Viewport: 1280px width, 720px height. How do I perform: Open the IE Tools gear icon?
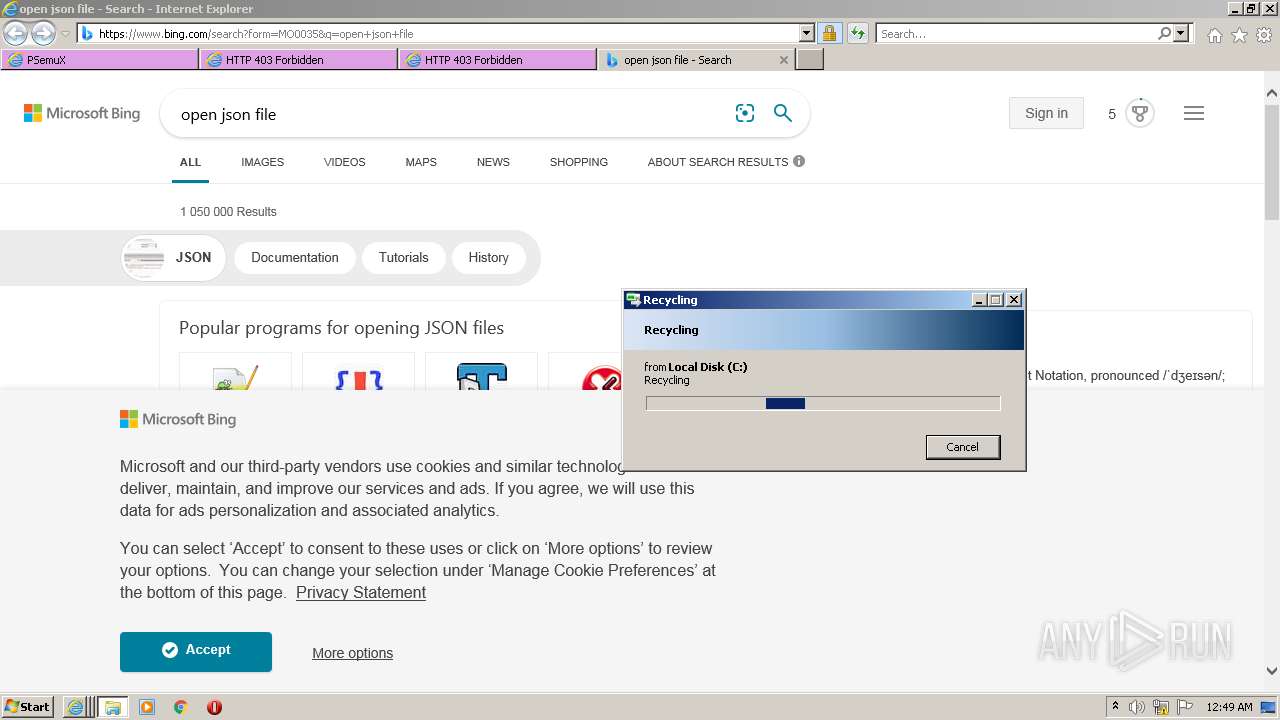click(1264, 35)
